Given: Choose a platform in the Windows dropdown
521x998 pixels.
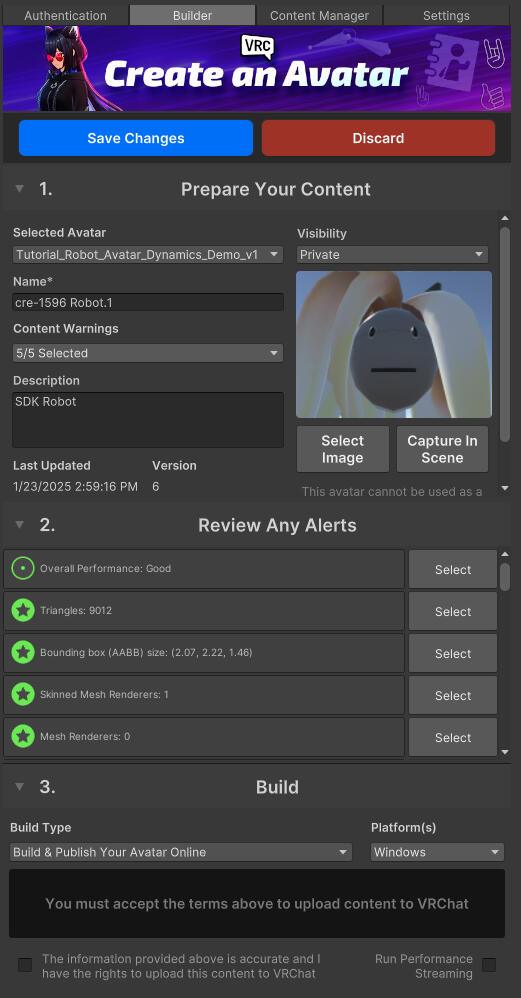Looking at the screenshot, I should [438, 852].
